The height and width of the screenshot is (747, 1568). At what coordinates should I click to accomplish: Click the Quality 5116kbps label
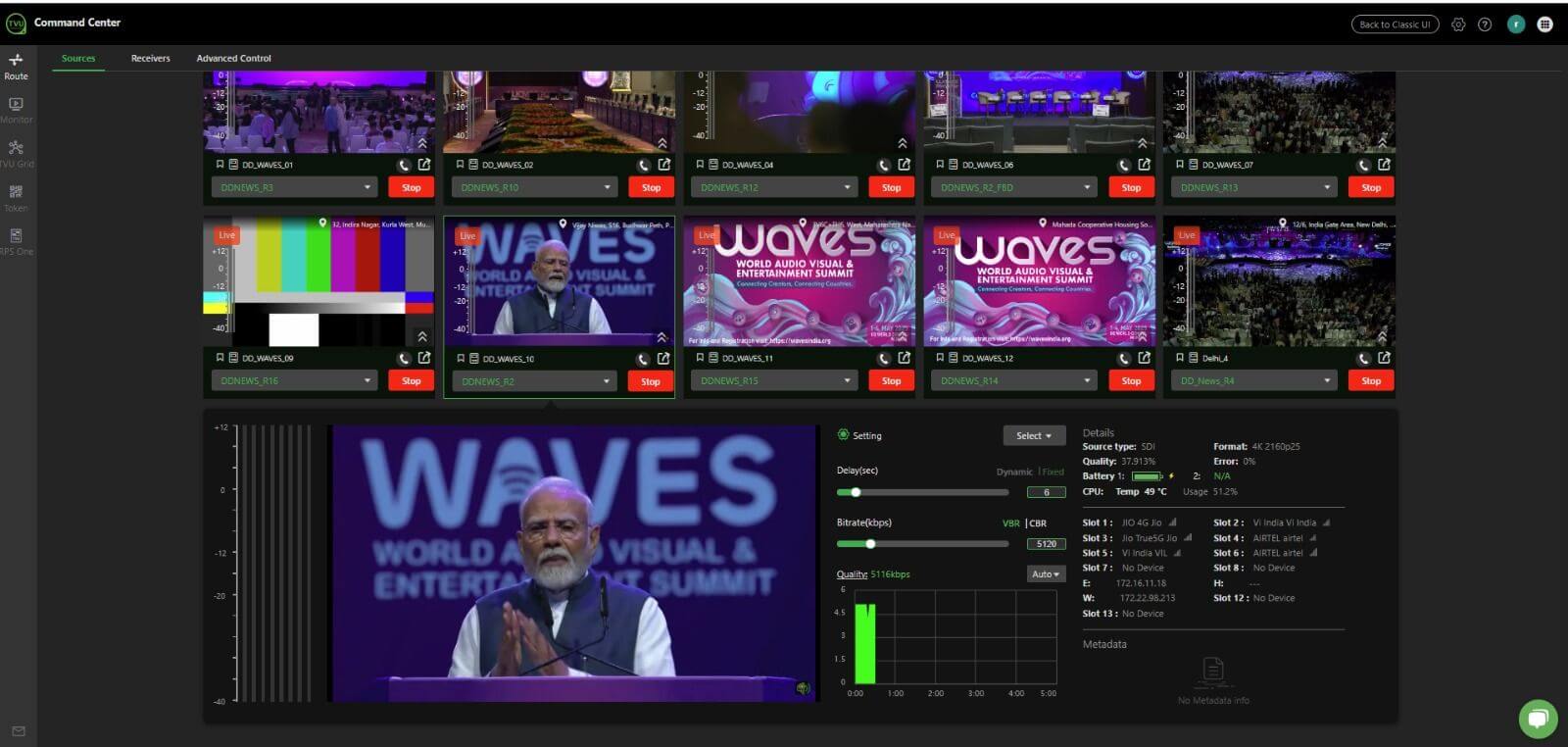click(873, 574)
